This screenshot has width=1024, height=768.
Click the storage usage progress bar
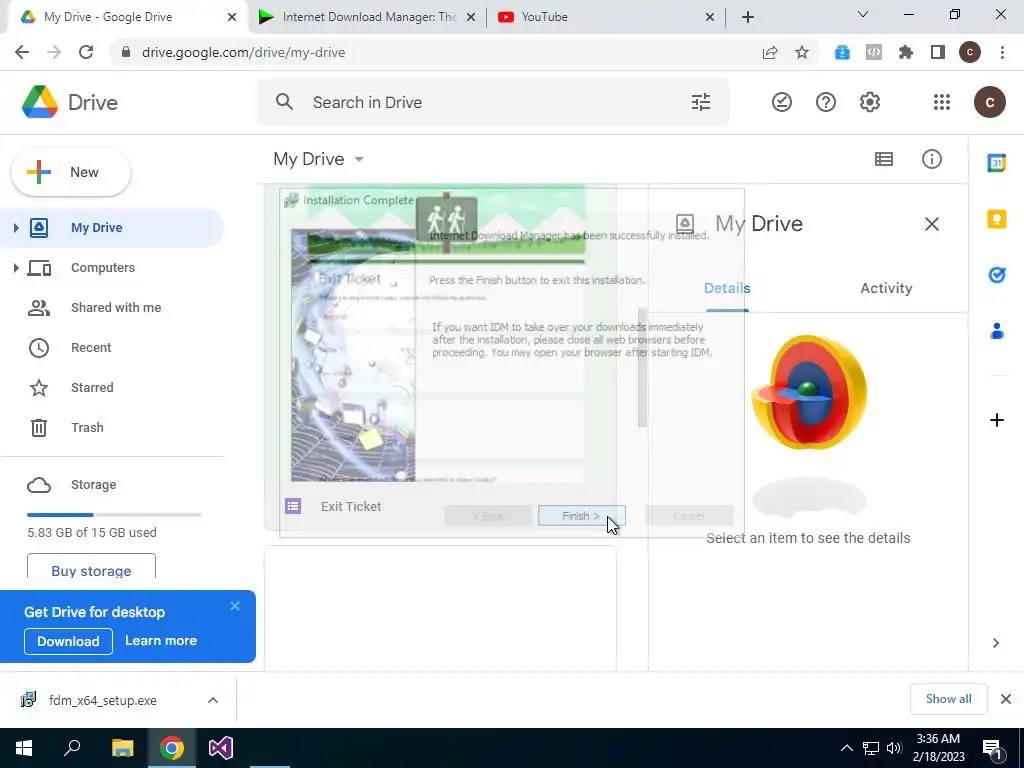pos(114,515)
